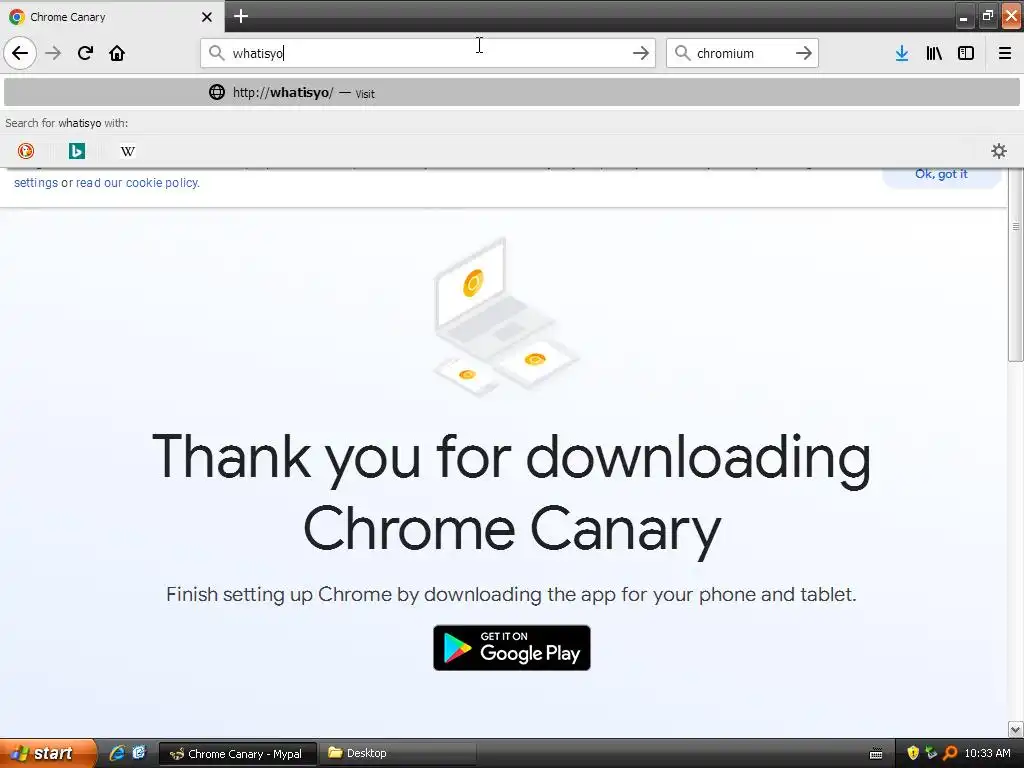Click the forward navigation arrow
The image size is (1024, 768).
[53, 53]
